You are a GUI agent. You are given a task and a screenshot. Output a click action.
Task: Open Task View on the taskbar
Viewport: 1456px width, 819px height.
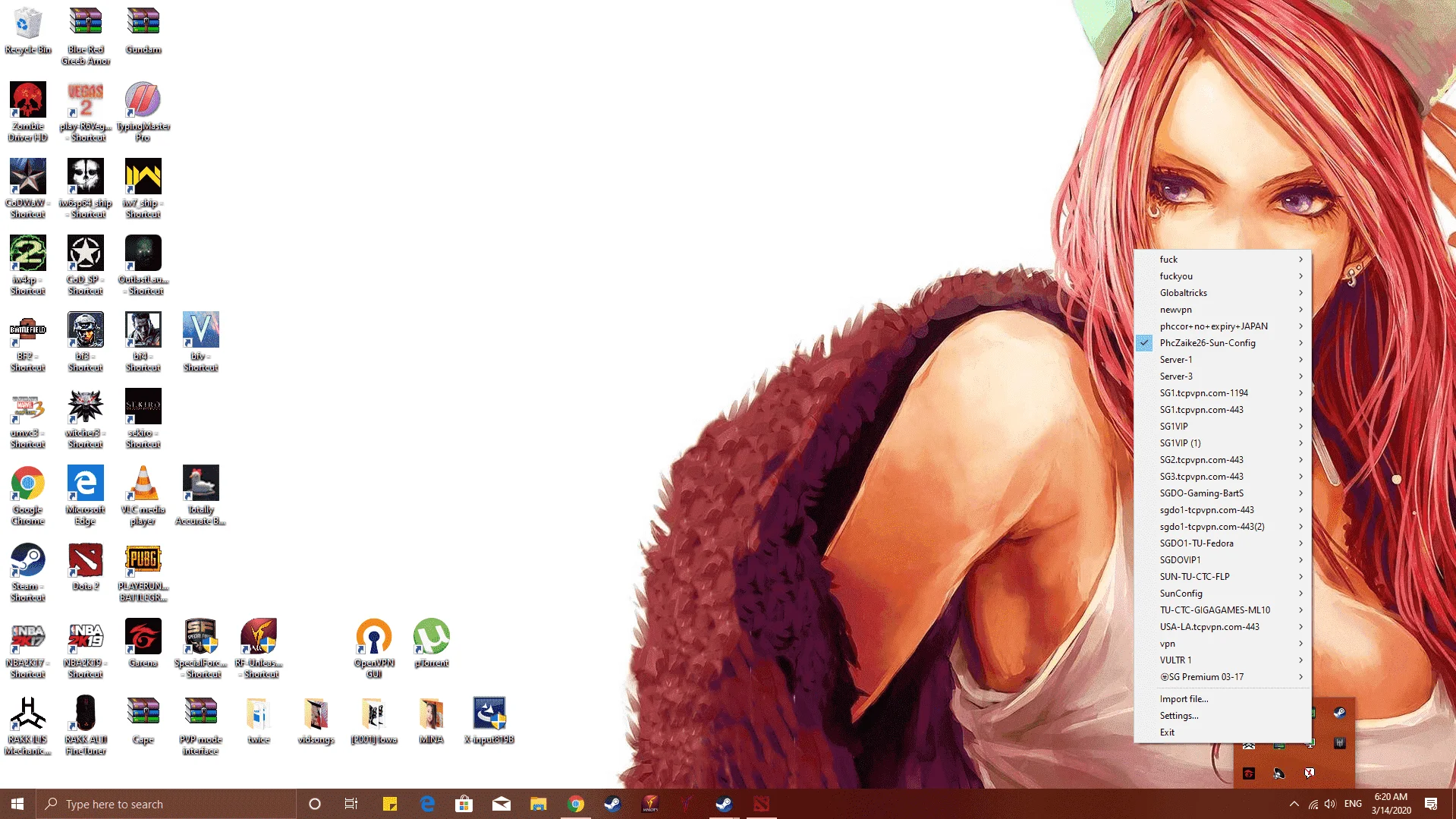tap(351, 804)
